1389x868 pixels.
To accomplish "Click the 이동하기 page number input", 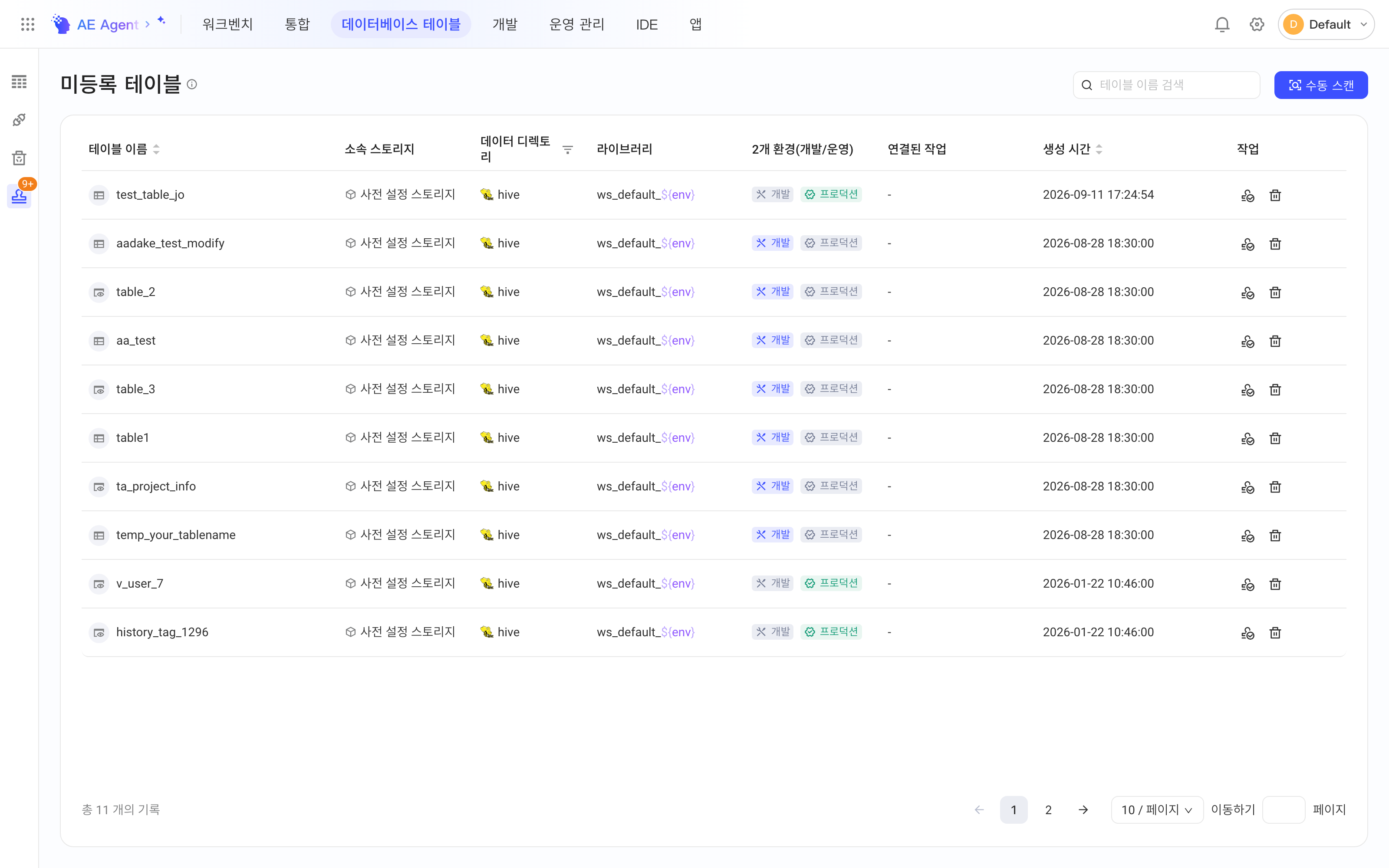I will click(1284, 809).
